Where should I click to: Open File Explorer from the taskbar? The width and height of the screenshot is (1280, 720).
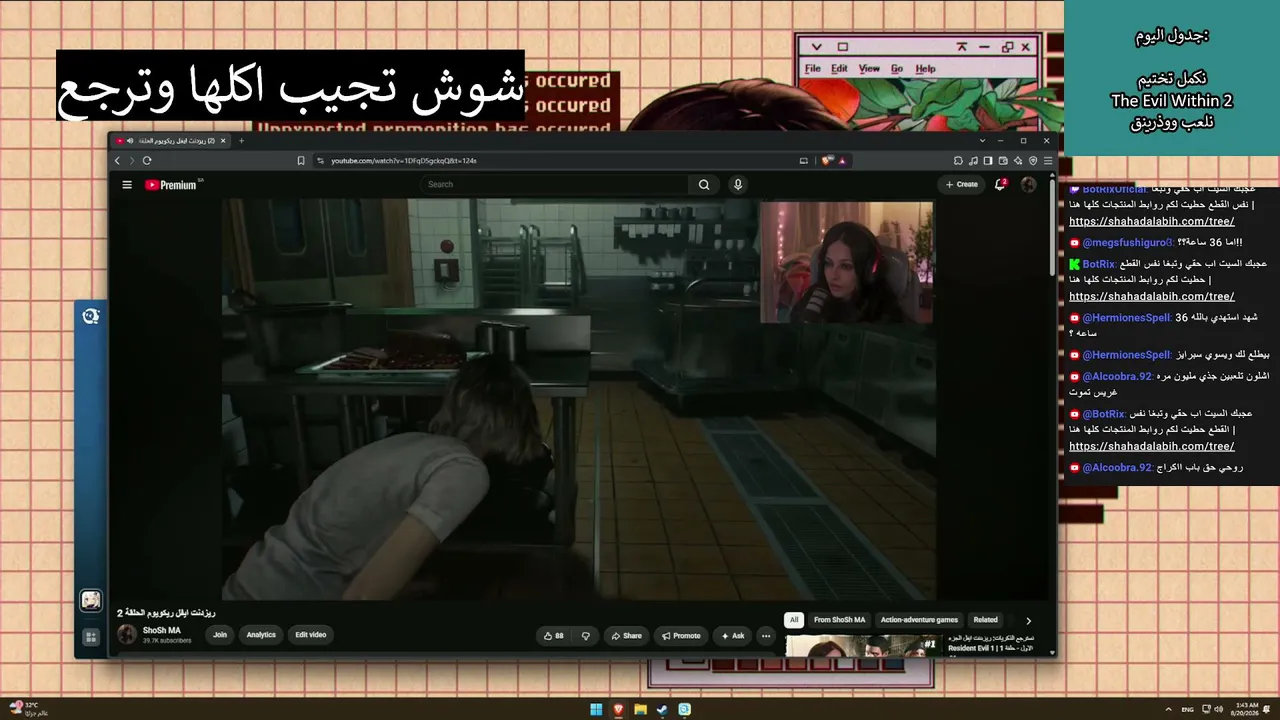point(640,710)
